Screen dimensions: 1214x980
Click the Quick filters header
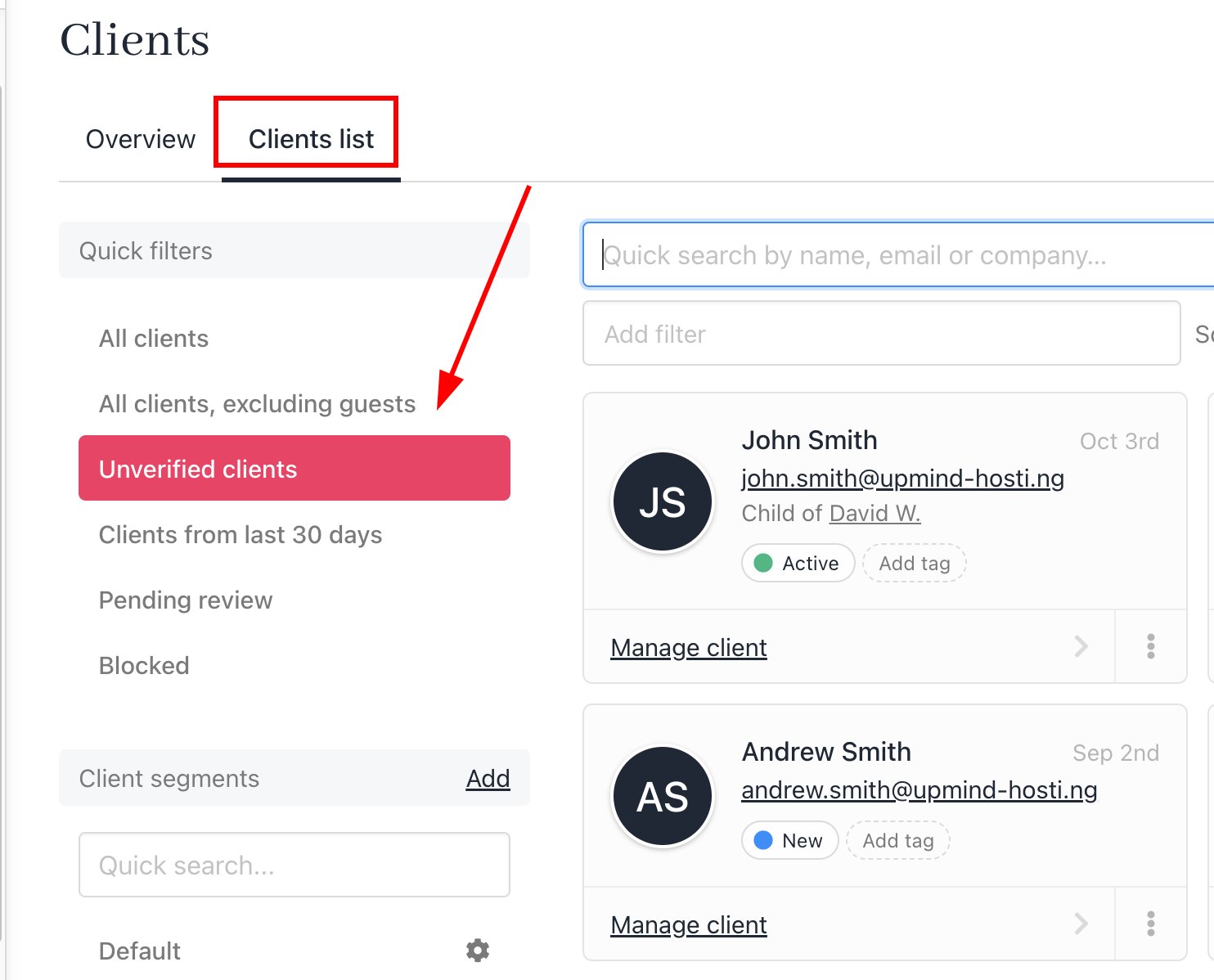295,250
